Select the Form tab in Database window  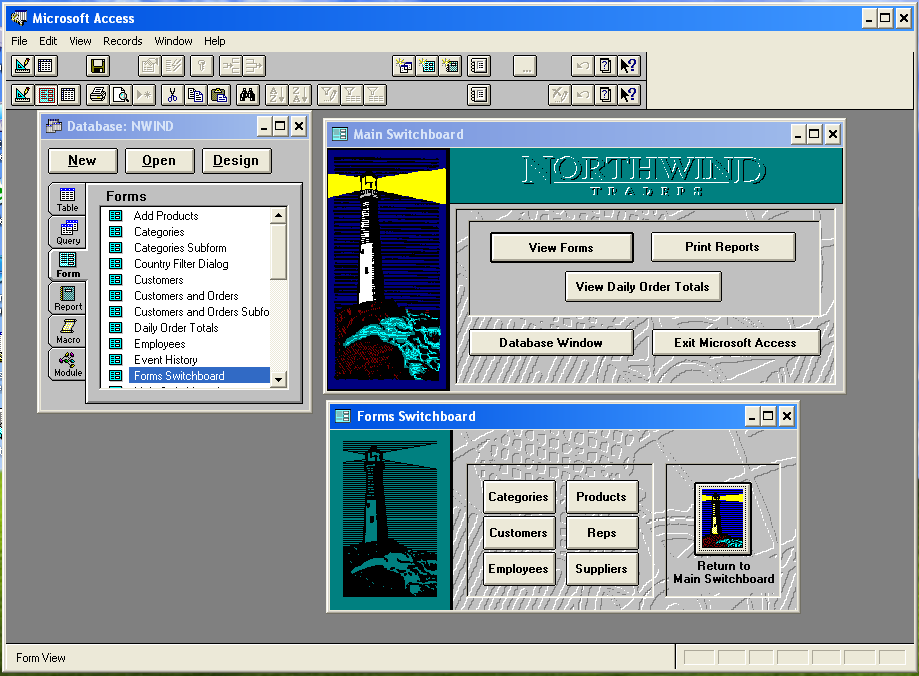coord(68,265)
